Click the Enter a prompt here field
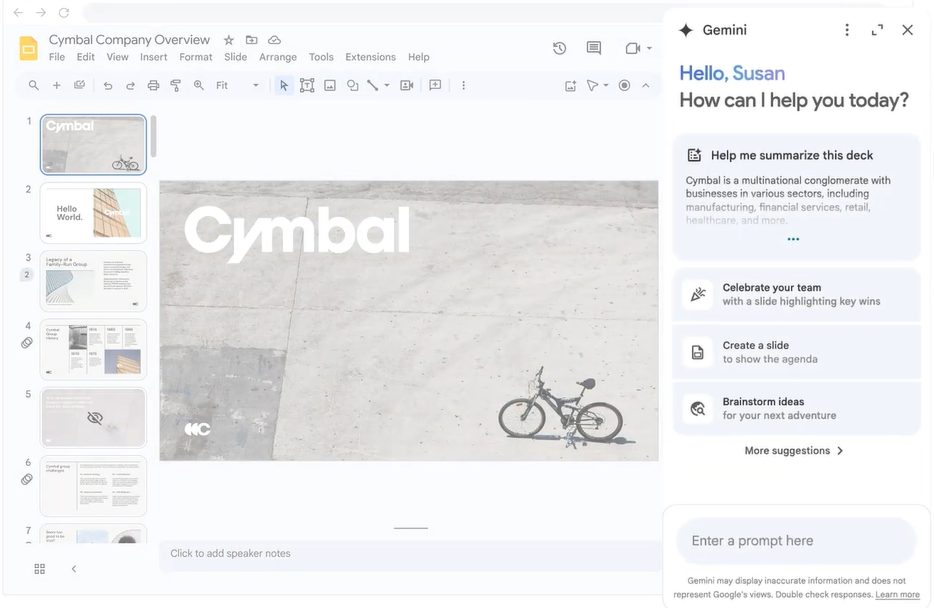 point(795,541)
